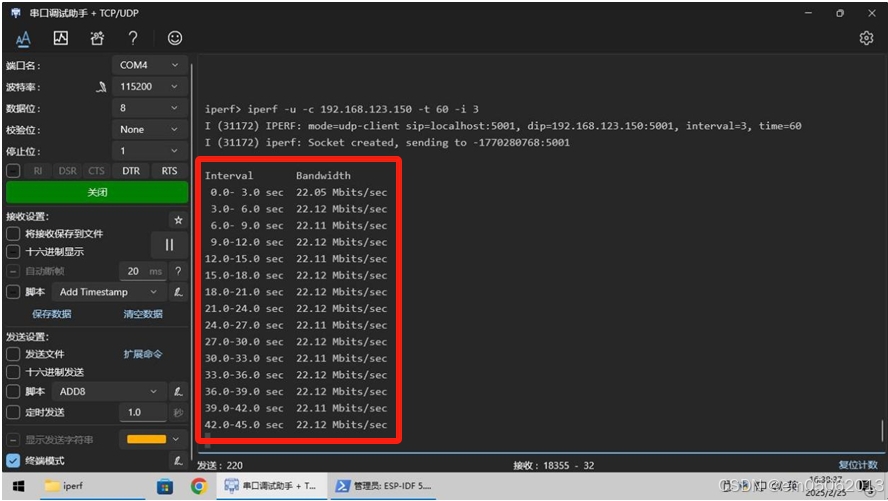Open the data bits 8 dropdown
The width and height of the screenshot is (888, 501).
[150, 108]
